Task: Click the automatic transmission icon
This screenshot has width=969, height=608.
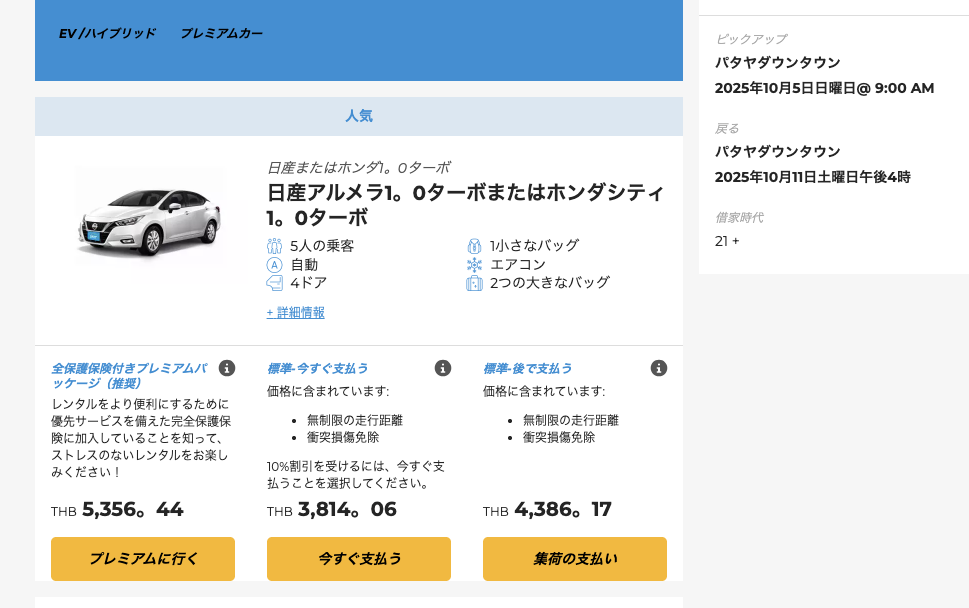Action: coord(274,265)
